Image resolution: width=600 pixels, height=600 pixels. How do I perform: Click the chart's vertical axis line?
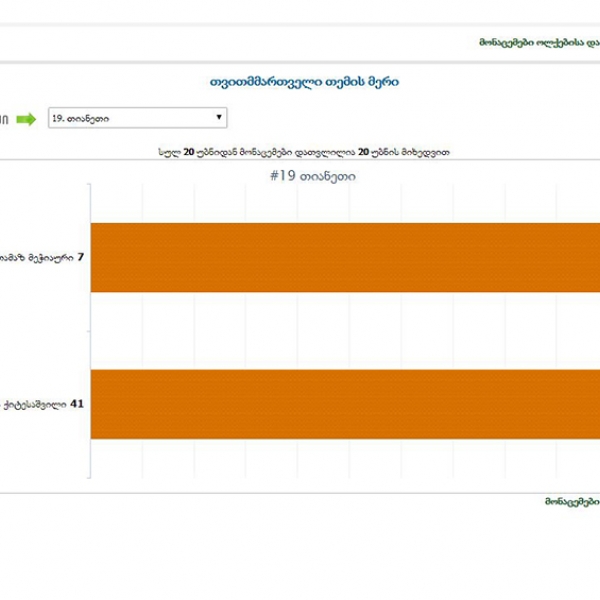point(90,330)
